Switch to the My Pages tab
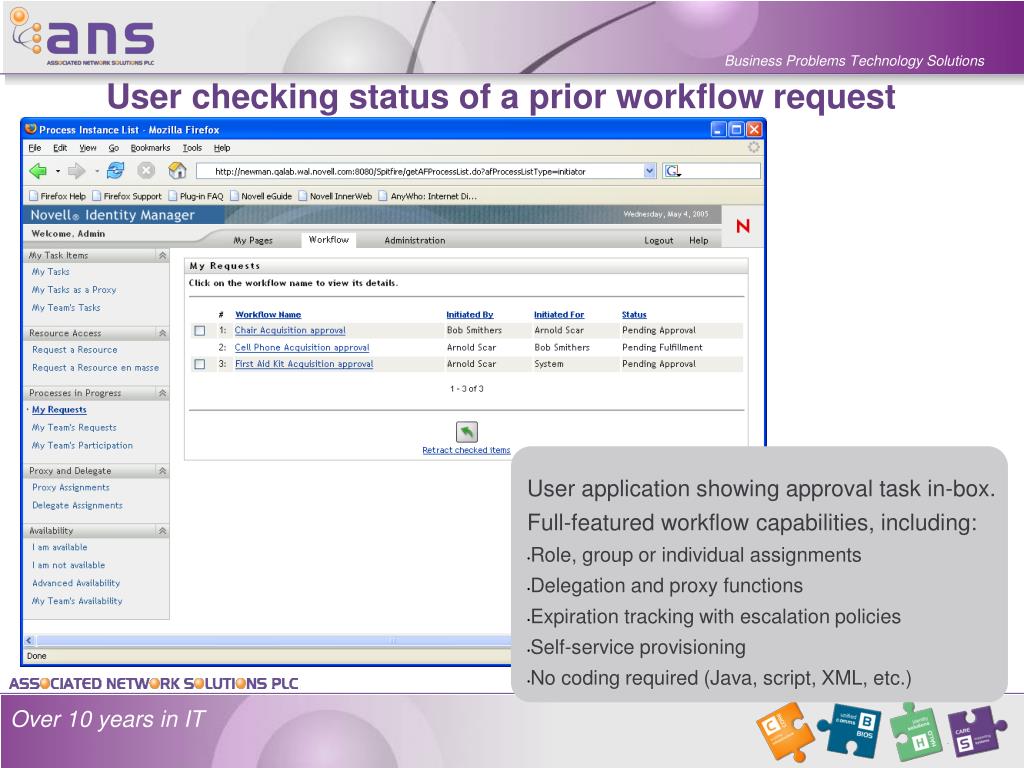This screenshot has width=1024, height=768. point(253,240)
